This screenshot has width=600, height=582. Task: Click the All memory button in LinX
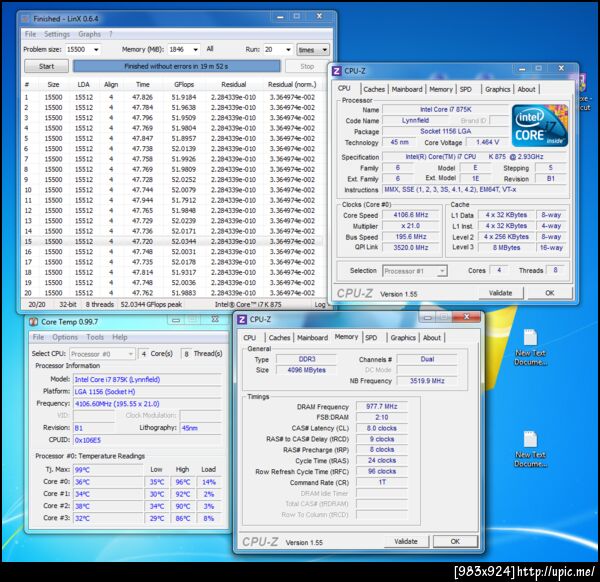tap(210, 49)
